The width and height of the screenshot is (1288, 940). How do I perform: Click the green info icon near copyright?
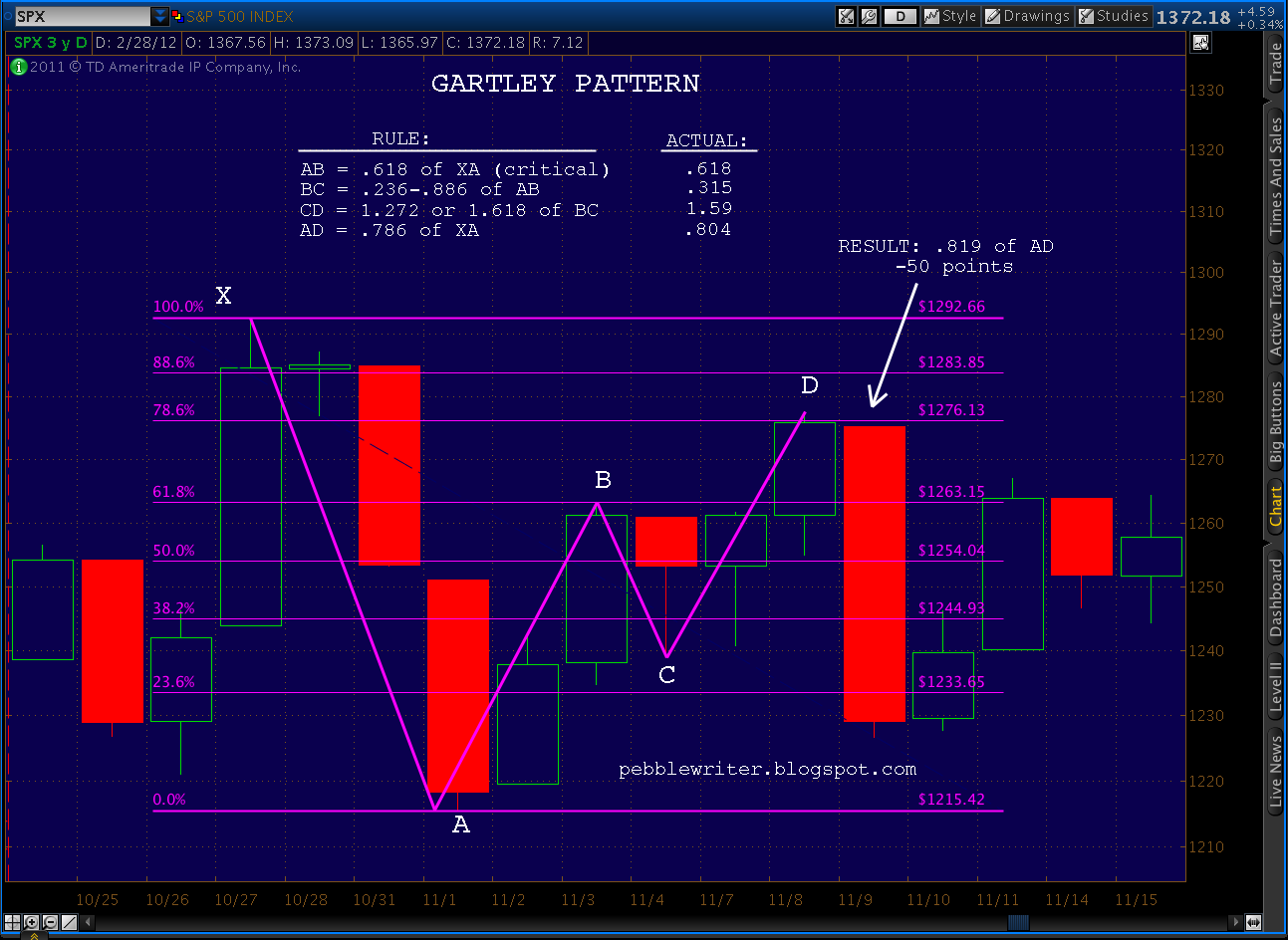[17, 67]
